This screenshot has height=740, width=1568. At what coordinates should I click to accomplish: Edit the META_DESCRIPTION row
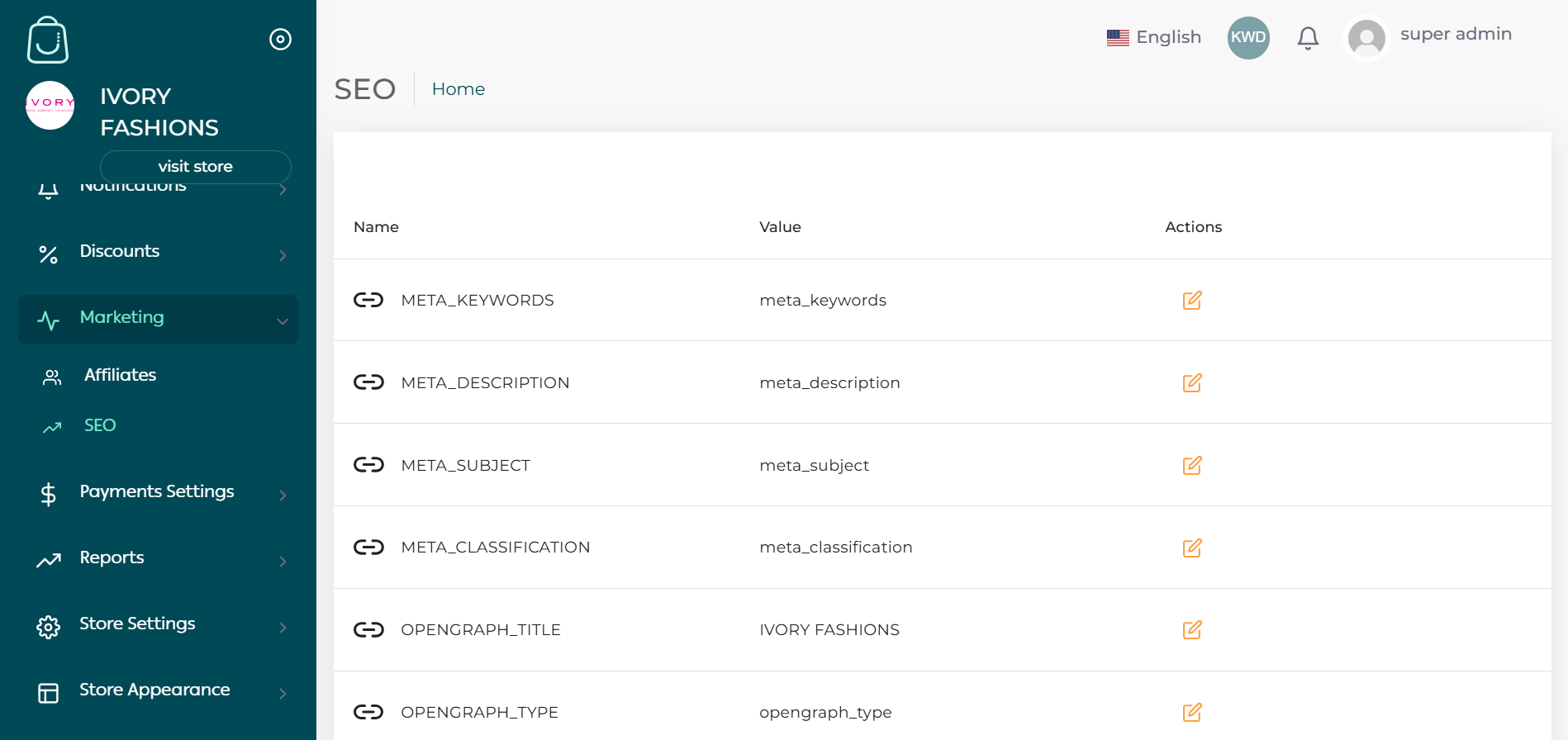tap(1191, 382)
